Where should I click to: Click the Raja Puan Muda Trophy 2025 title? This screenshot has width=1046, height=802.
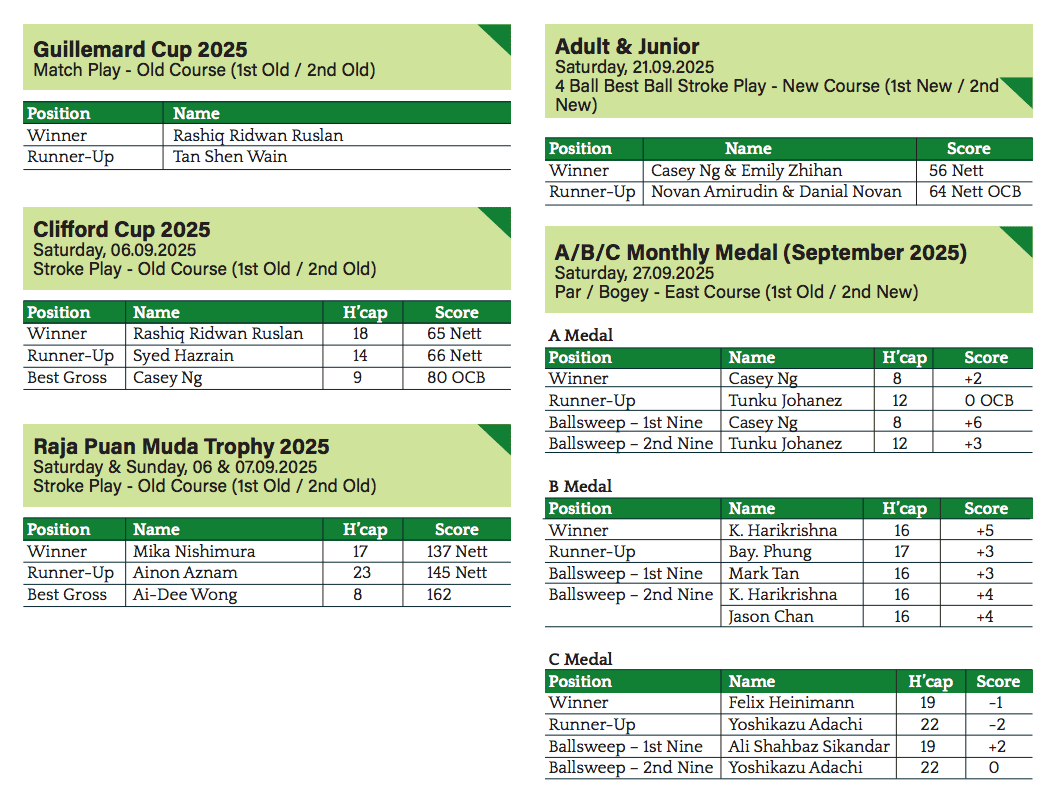(x=181, y=447)
